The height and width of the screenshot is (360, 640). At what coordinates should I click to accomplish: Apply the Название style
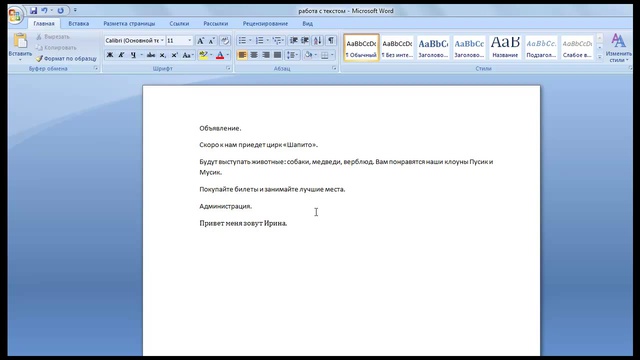(505, 48)
